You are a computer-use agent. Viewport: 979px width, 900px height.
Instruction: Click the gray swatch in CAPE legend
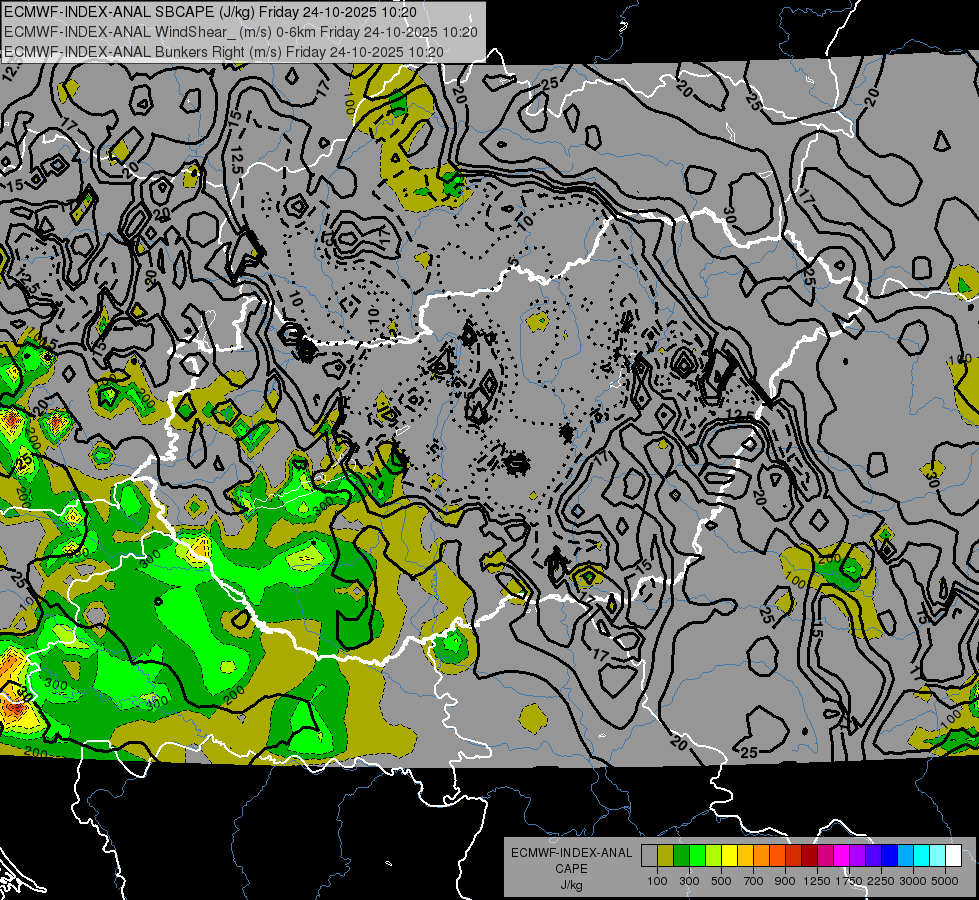(x=649, y=856)
